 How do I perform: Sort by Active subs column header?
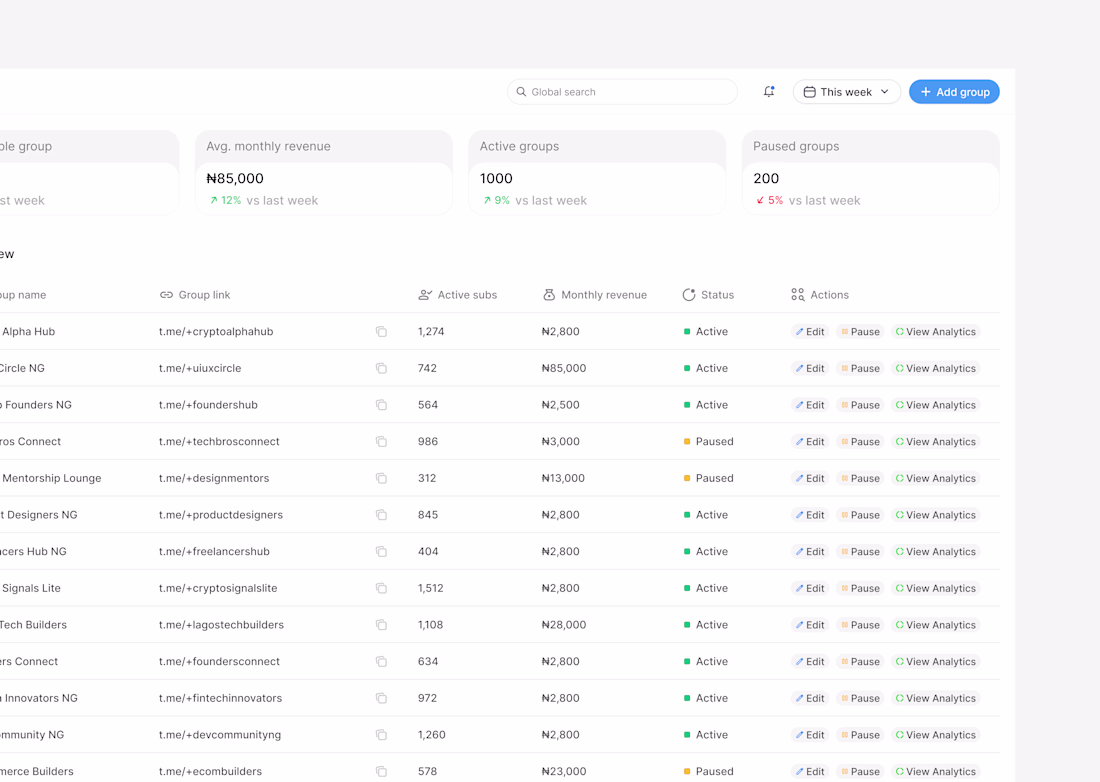(x=466, y=295)
